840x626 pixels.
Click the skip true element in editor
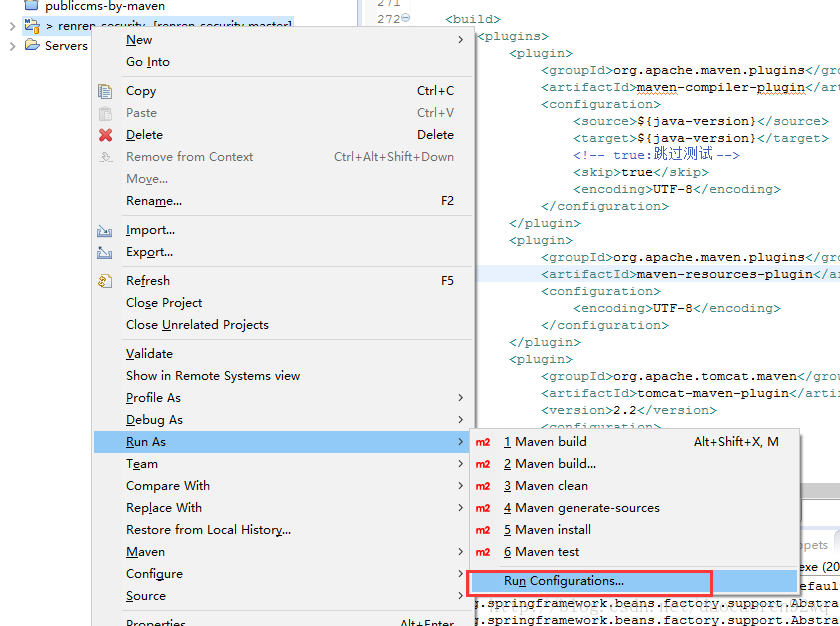[641, 172]
